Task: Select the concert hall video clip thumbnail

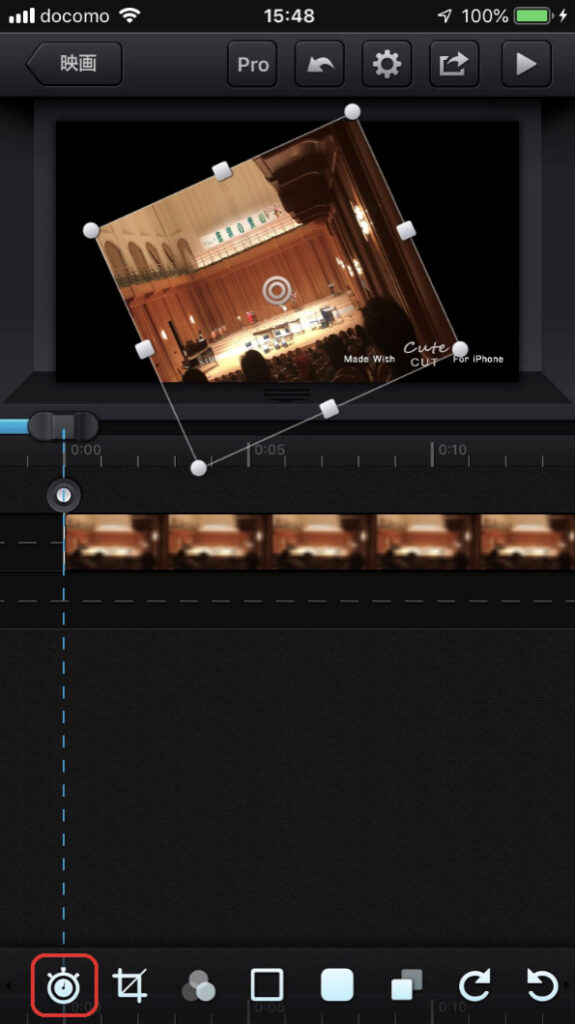Action: click(320, 542)
